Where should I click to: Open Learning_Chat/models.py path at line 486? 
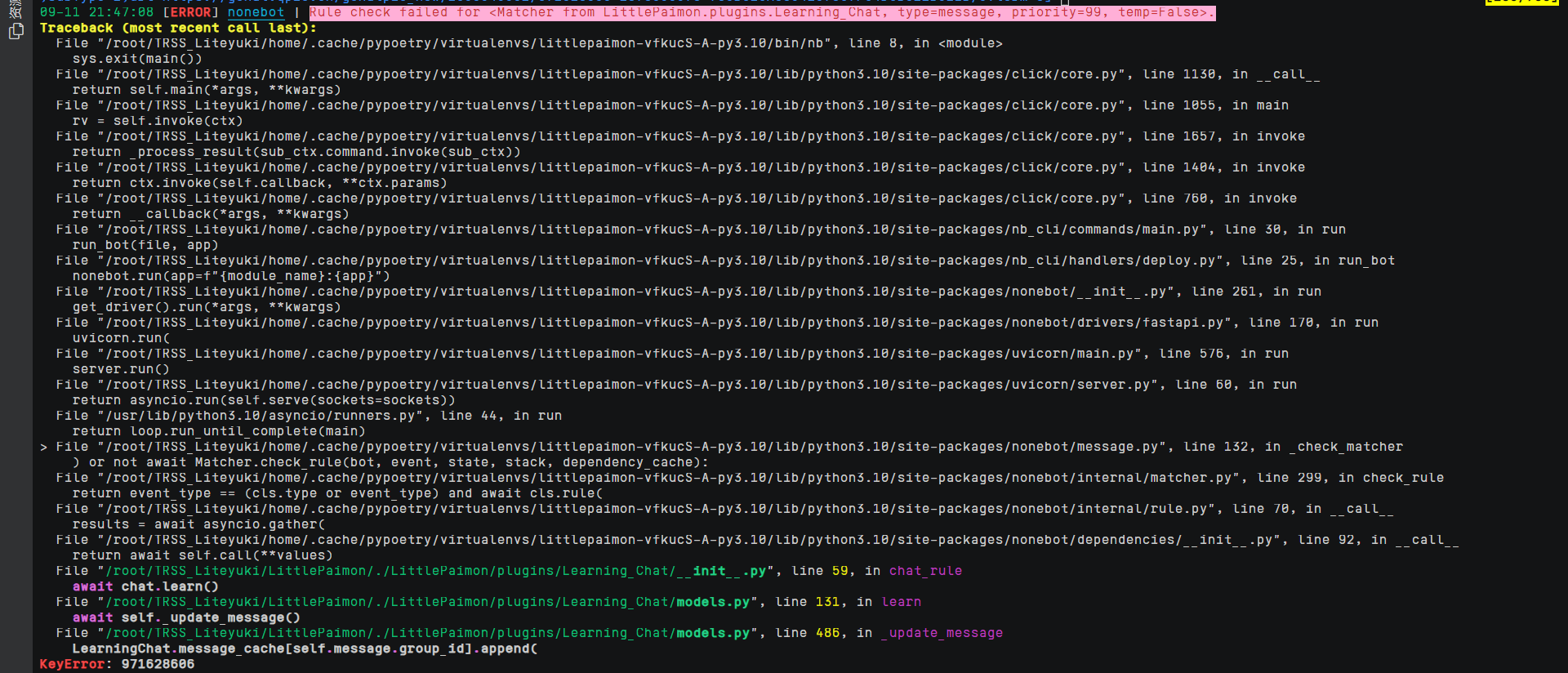(427, 633)
